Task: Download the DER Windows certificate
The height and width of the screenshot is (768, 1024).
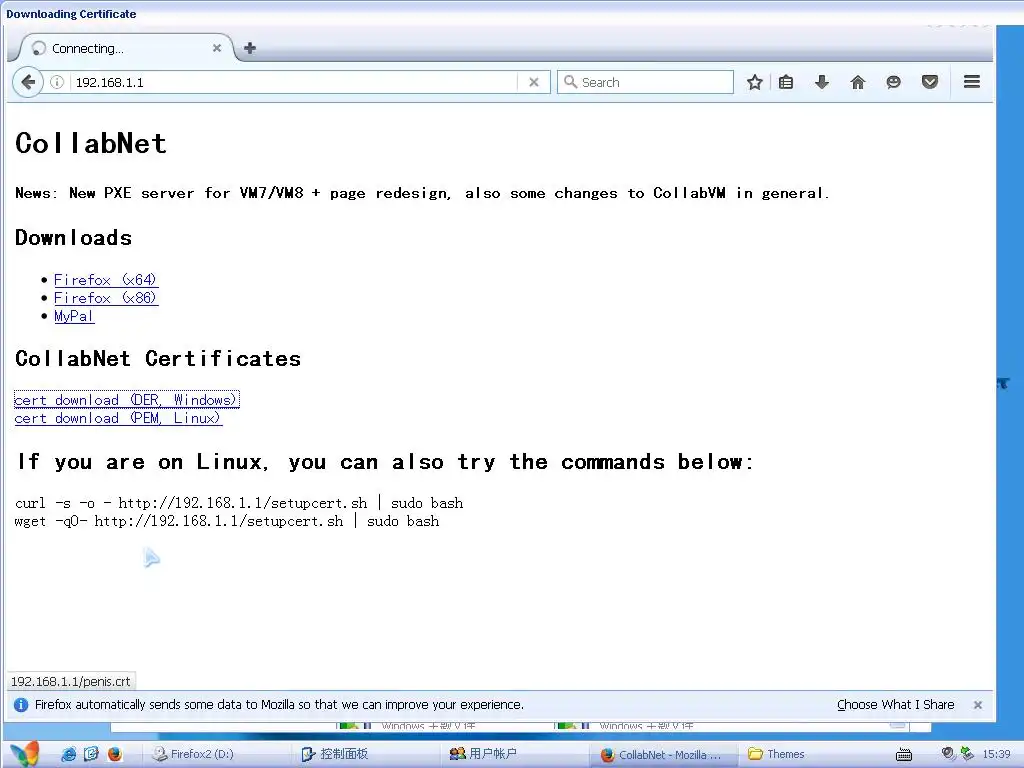Action: 127,400
